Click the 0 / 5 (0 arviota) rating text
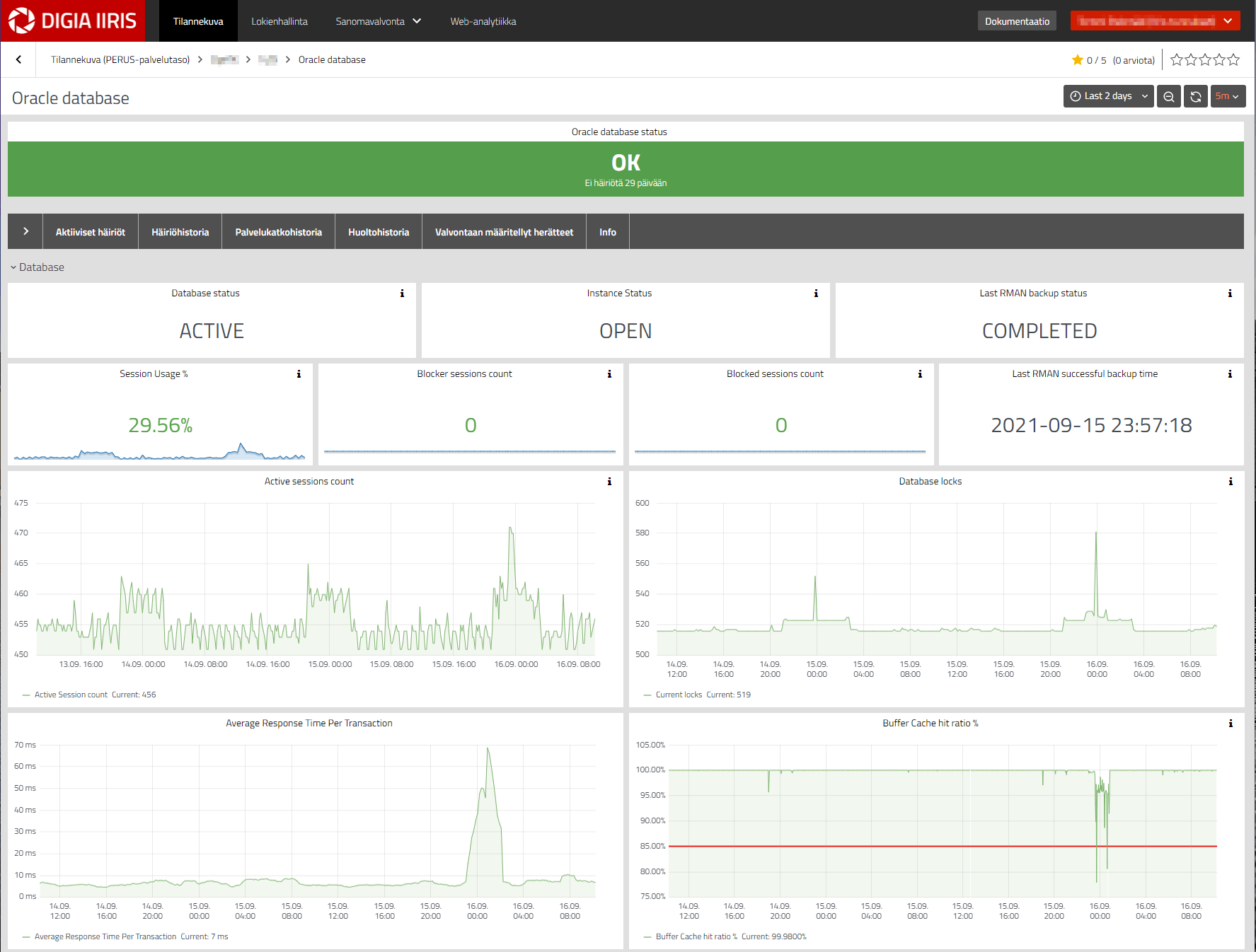This screenshot has width=1256, height=952. click(x=1120, y=60)
